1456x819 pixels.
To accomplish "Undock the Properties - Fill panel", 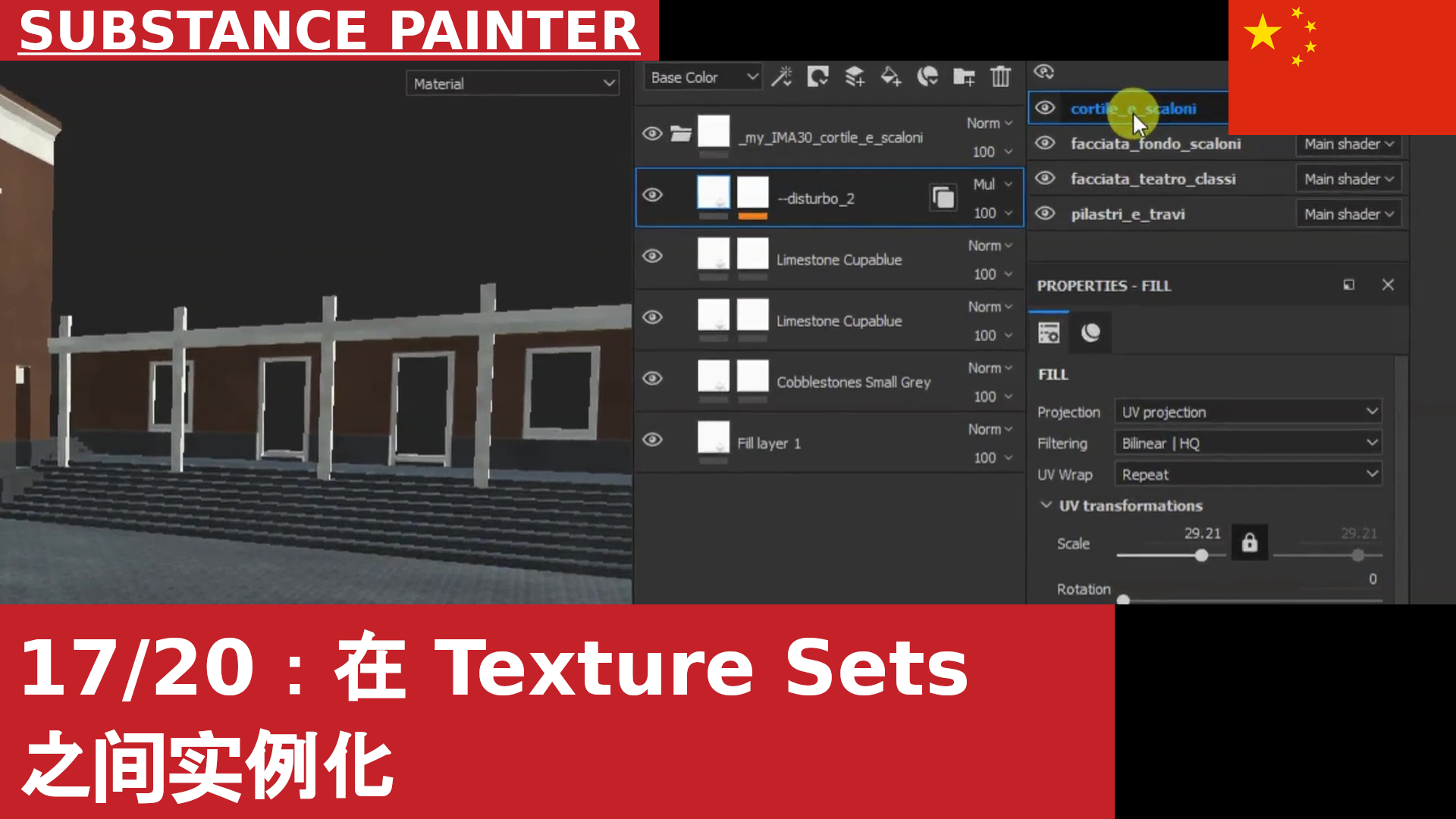I will click(1349, 285).
